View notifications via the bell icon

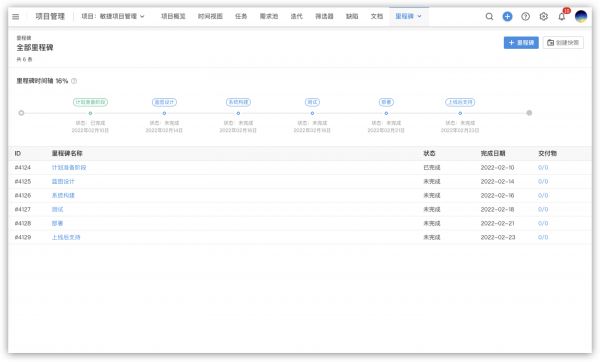(x=561, y=16)
